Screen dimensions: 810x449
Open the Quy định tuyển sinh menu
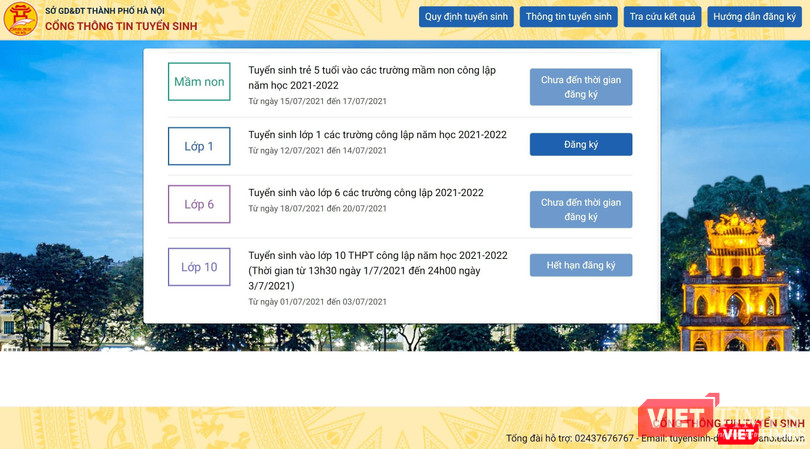click(x=466, y=17)
